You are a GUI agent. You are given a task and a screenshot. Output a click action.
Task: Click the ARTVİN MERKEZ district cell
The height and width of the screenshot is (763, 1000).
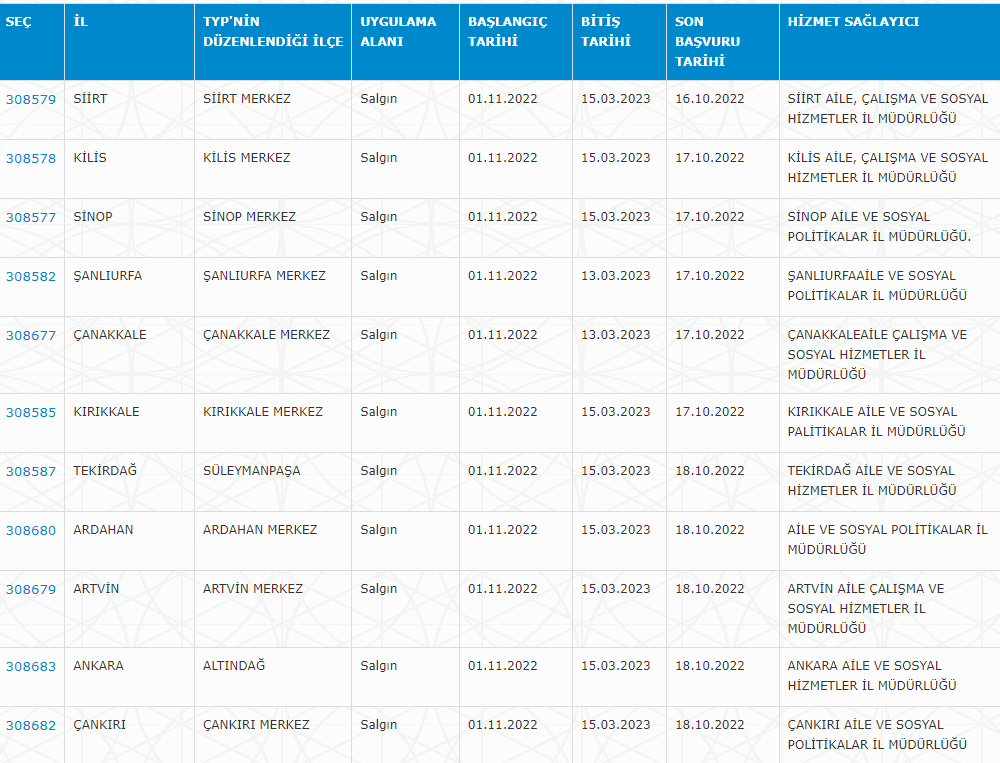coord(273,609)
